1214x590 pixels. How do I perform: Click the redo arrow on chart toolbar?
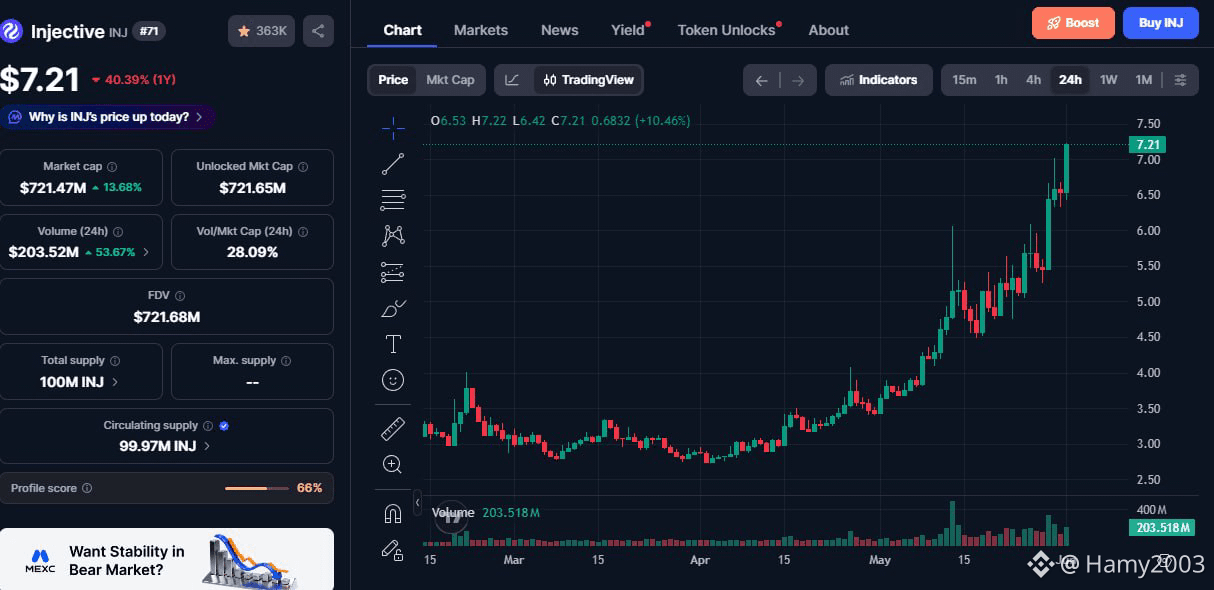797,80
